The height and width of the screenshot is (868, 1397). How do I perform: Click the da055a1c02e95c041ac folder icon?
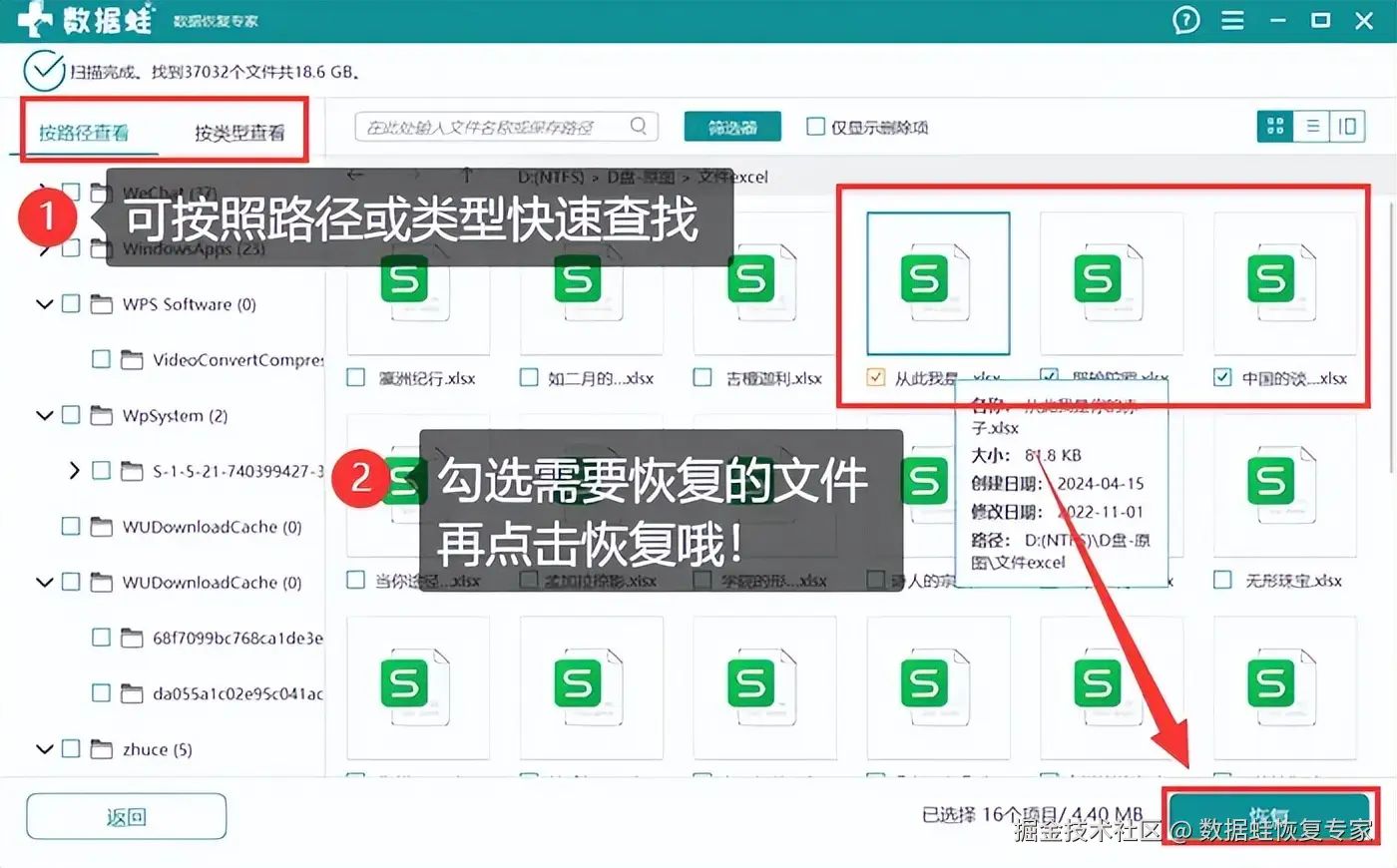click(x=132, y=693)
